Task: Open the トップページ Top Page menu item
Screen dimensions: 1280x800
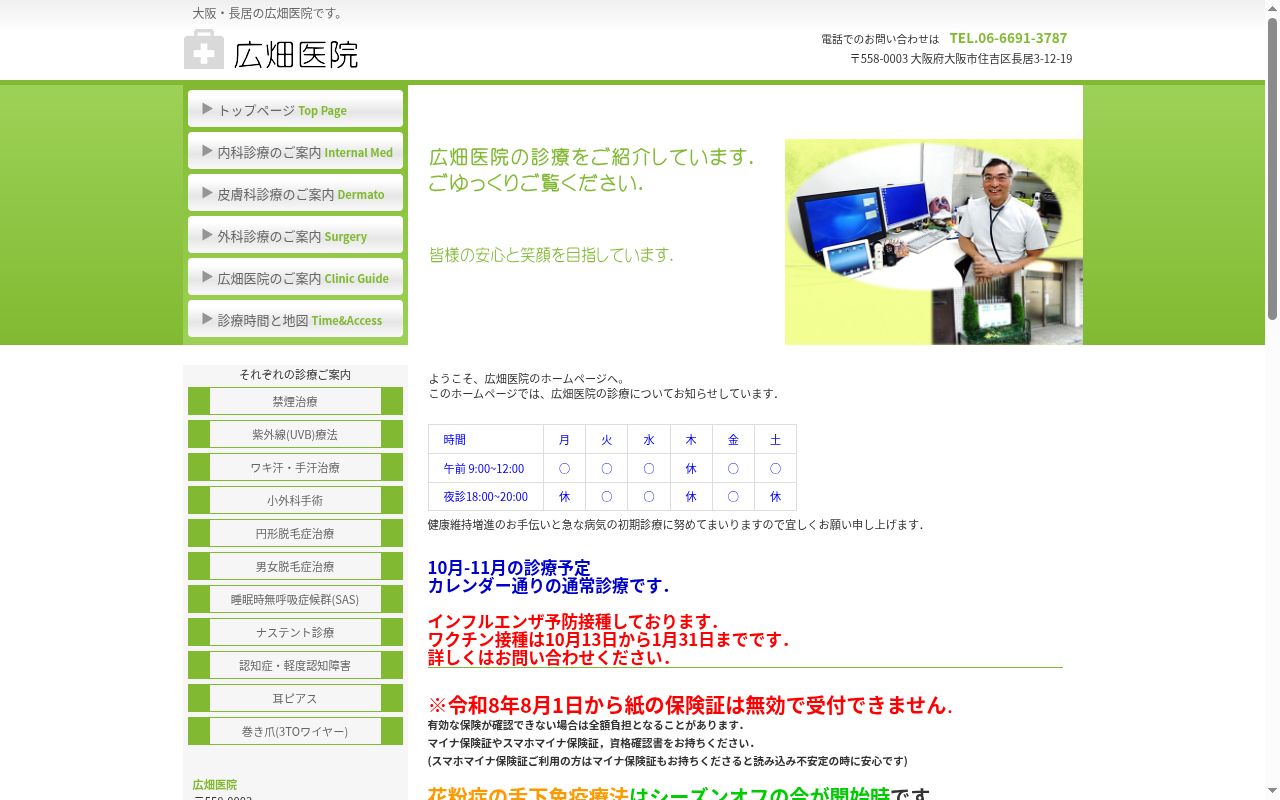Action: click(x=295, y=110)
